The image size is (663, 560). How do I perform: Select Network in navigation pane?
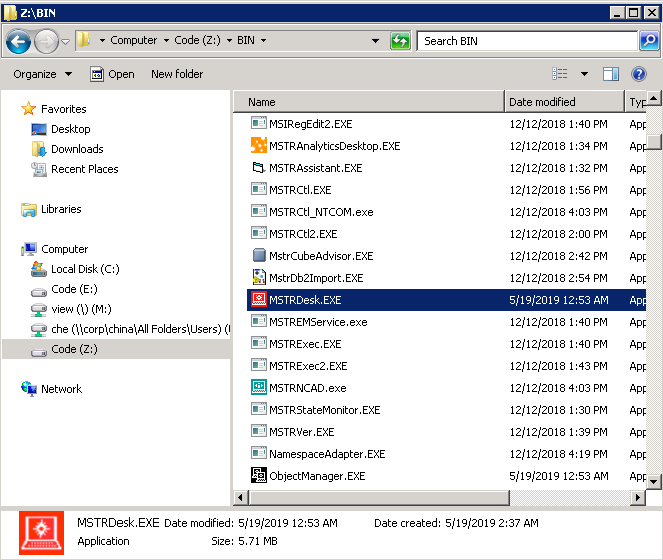tap(61, 389)
